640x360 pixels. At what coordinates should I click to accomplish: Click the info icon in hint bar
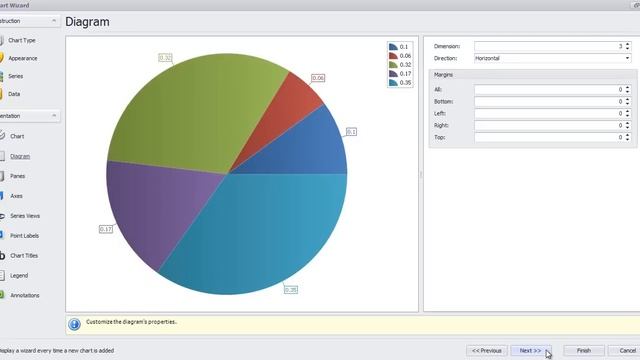click(x=74, y=324)
